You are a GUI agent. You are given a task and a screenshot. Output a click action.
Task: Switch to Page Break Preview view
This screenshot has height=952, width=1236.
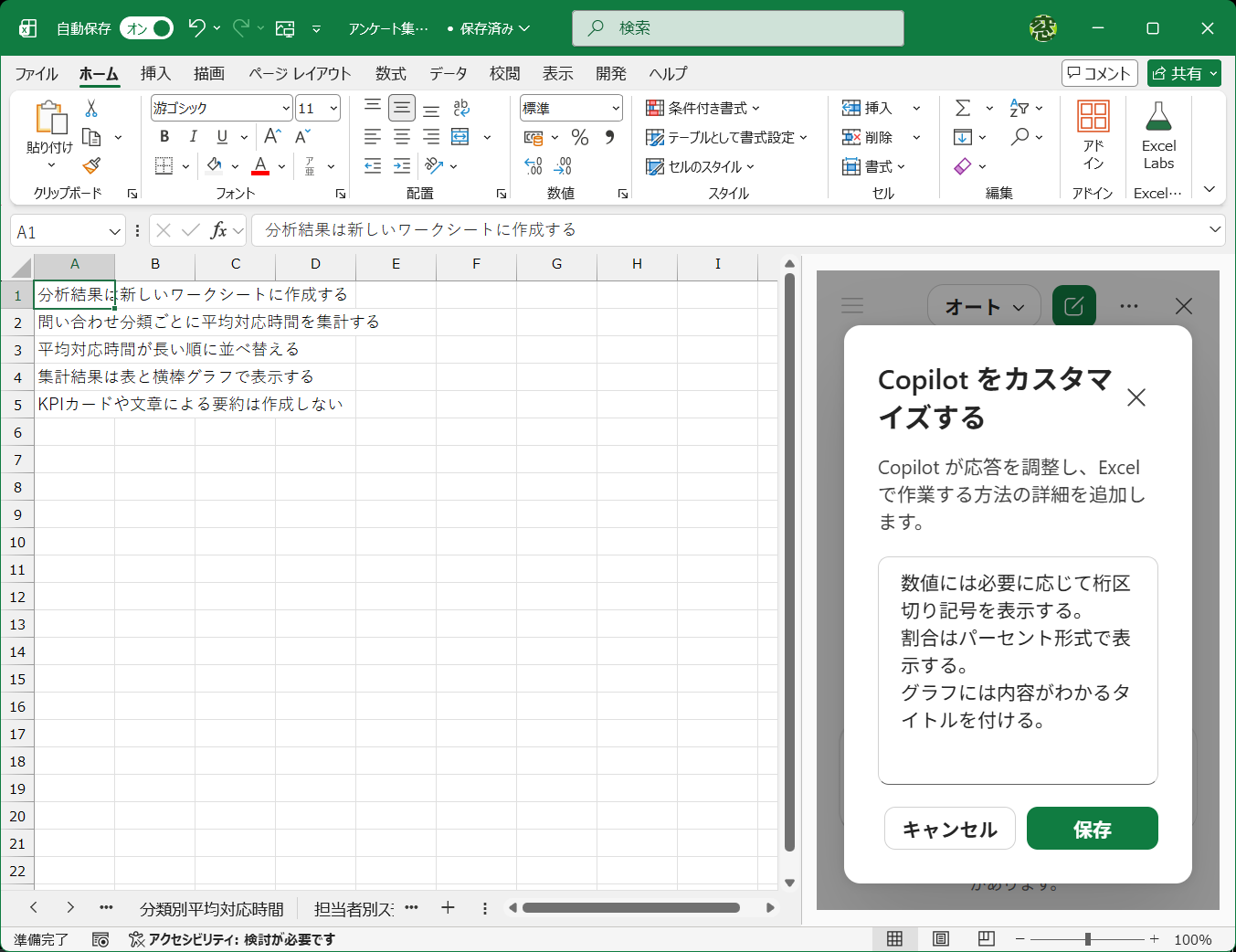pyautogui.click(x=986, y=939)
